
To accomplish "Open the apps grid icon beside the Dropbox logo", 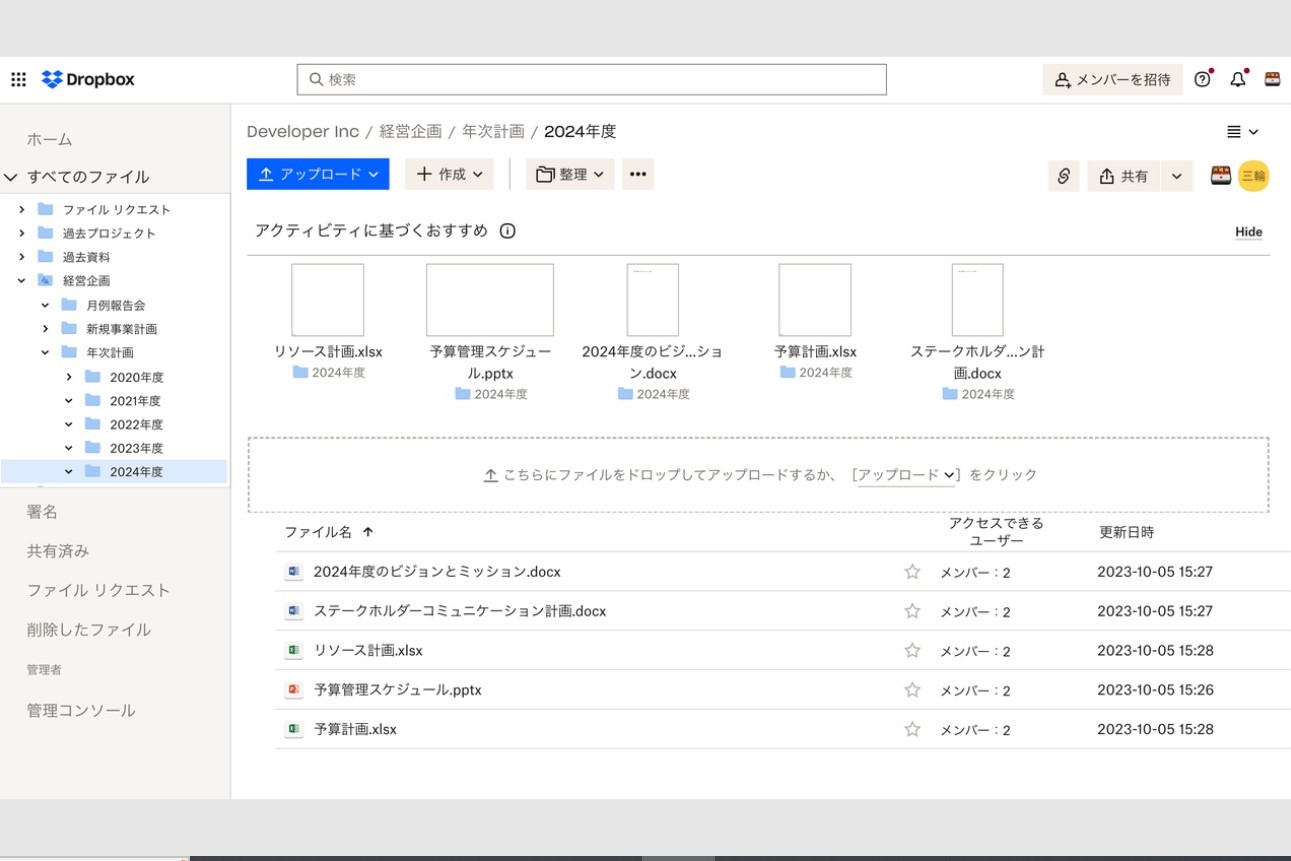I will pyautogui.click(x=18, y=79).
